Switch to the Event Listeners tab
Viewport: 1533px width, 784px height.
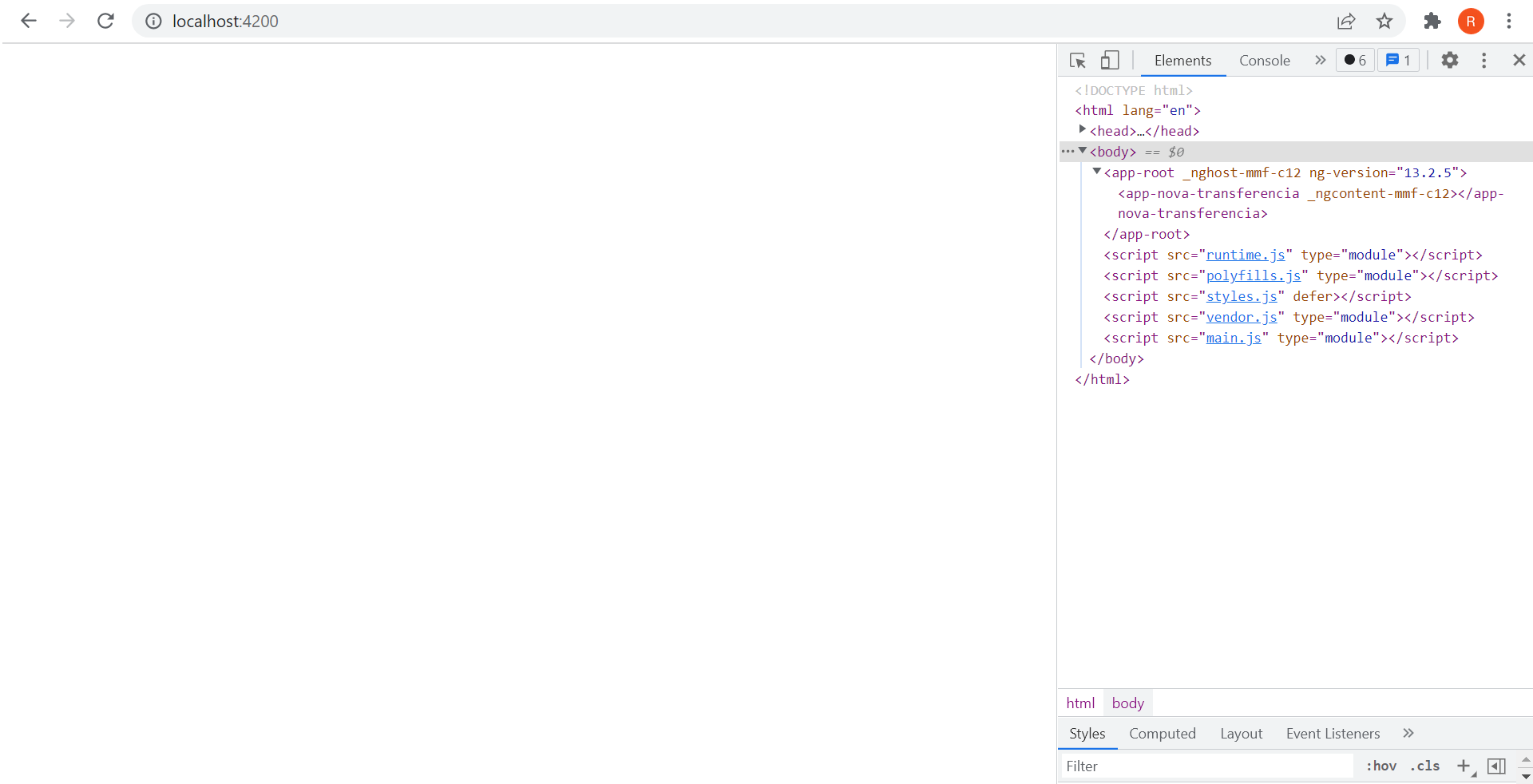[1333, 733]
